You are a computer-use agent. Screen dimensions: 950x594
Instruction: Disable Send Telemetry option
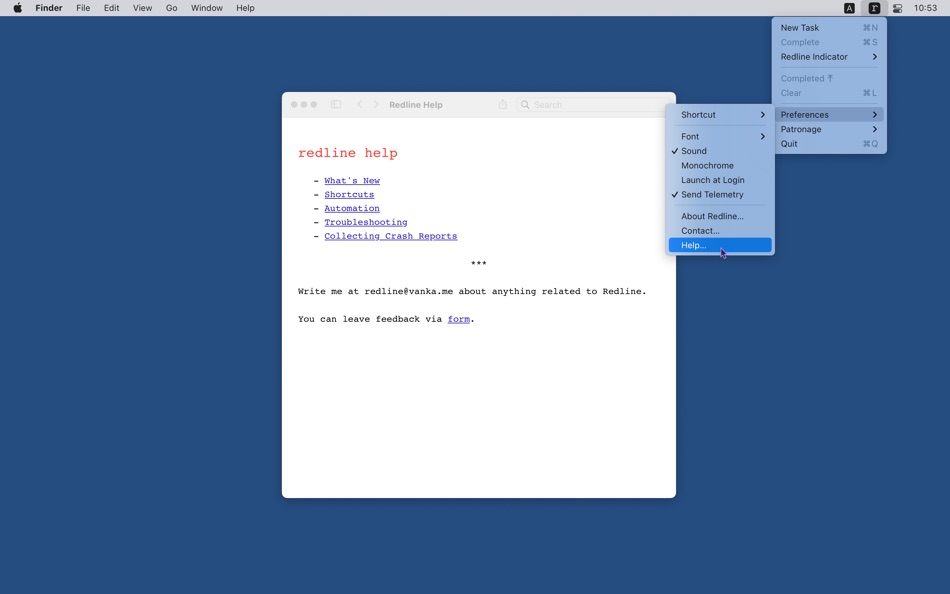point(720,195)
